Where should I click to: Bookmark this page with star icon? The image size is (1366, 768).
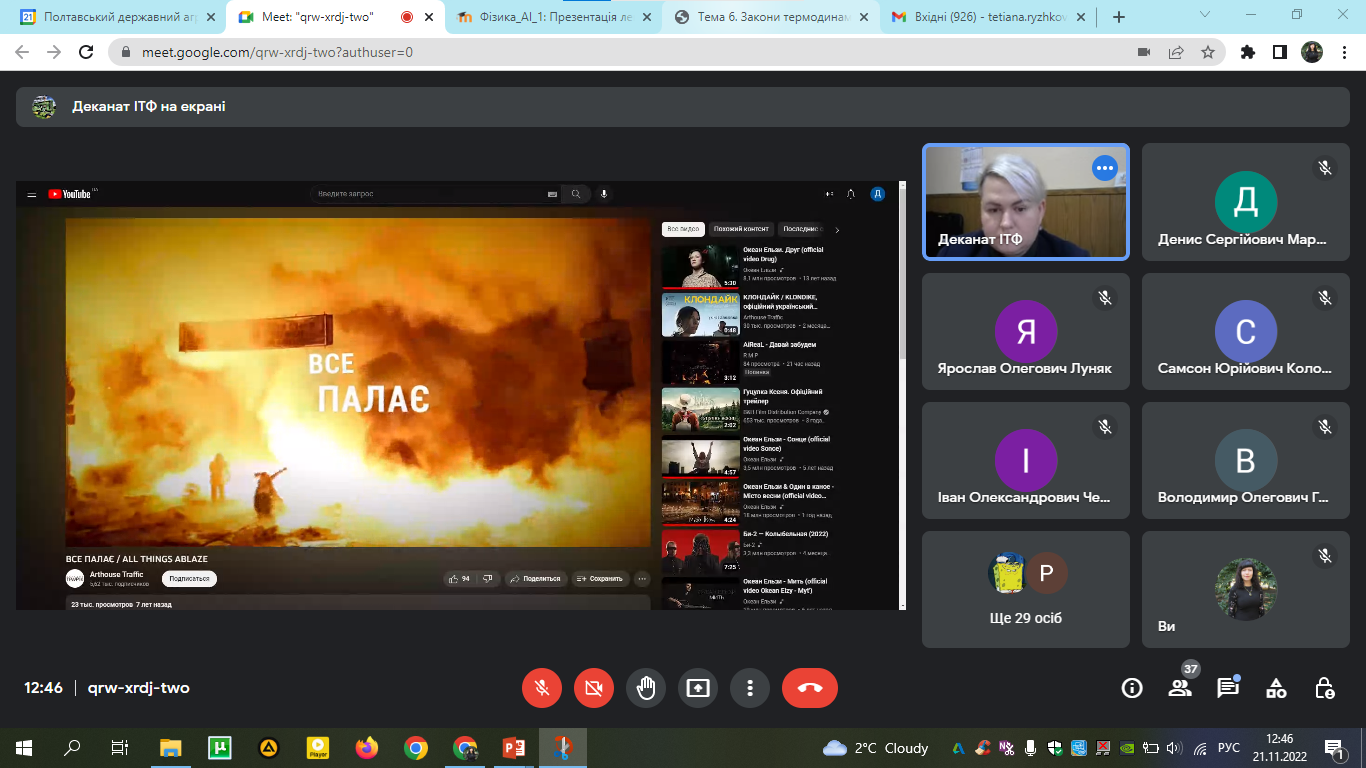pyautogui.click(x=1207, y=52)
